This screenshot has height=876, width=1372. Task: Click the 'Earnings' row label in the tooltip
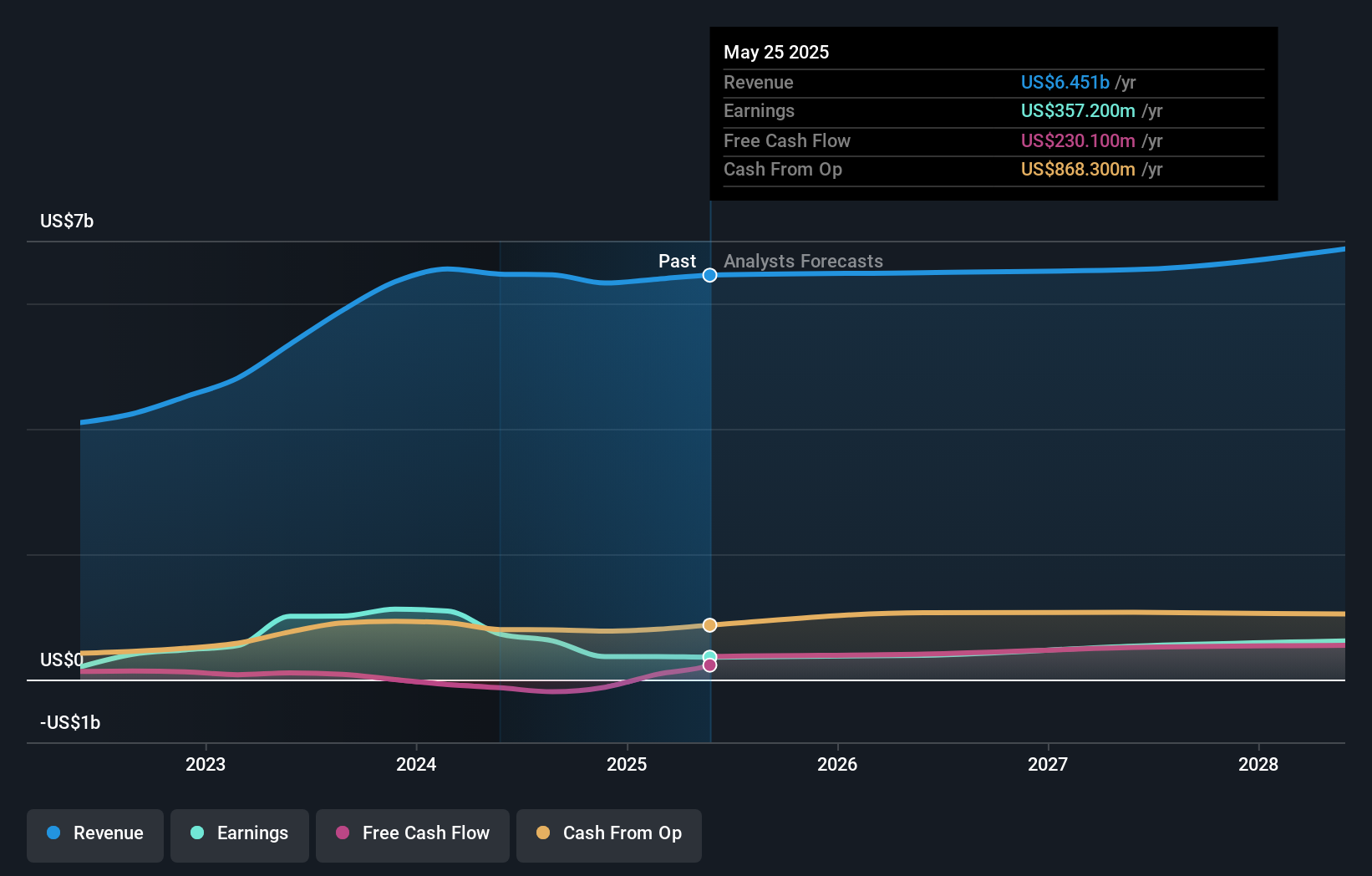tap(759, 110)
